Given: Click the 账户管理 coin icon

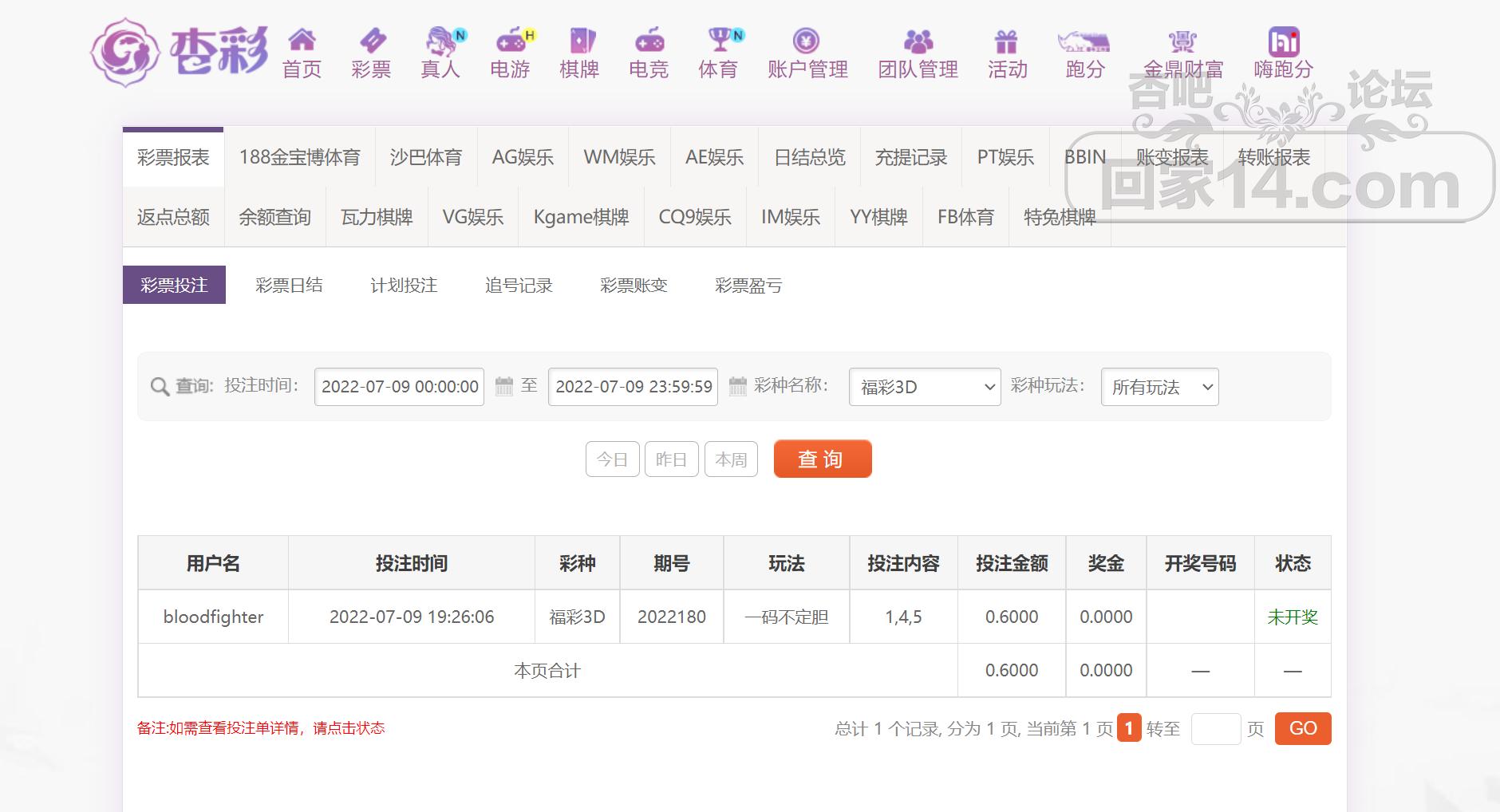Looking at the screenshot, I should coord(807,40).
